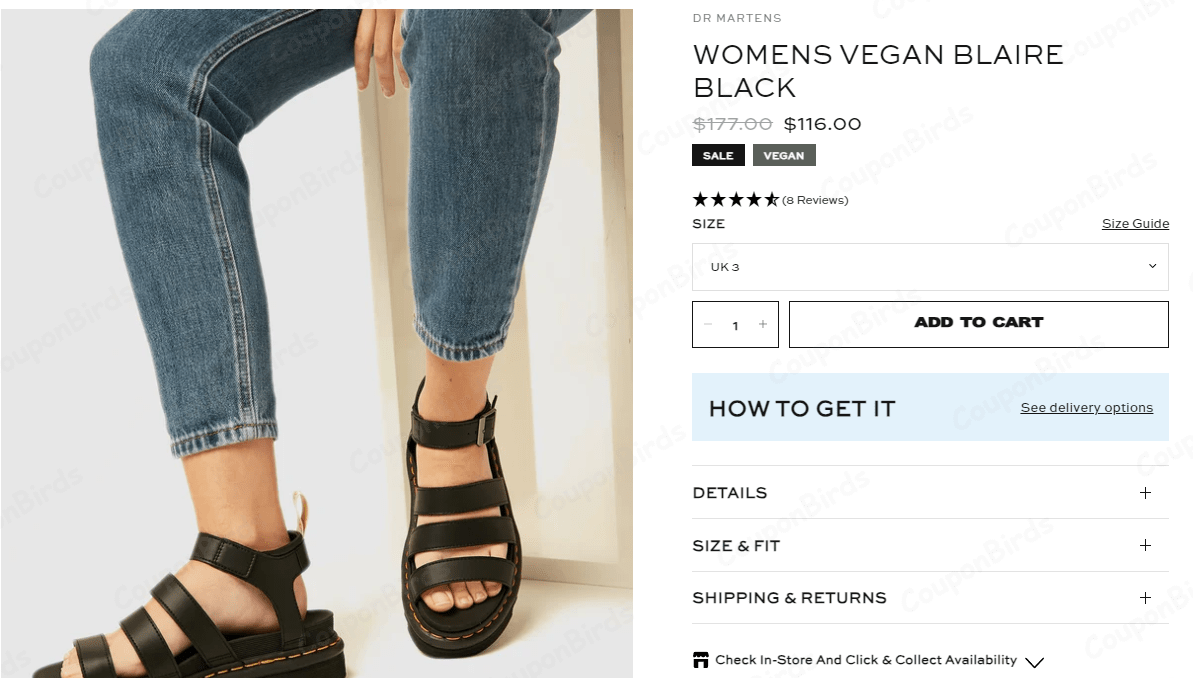
Task: Expand the Details section
Action: click(x=730, y=493)
